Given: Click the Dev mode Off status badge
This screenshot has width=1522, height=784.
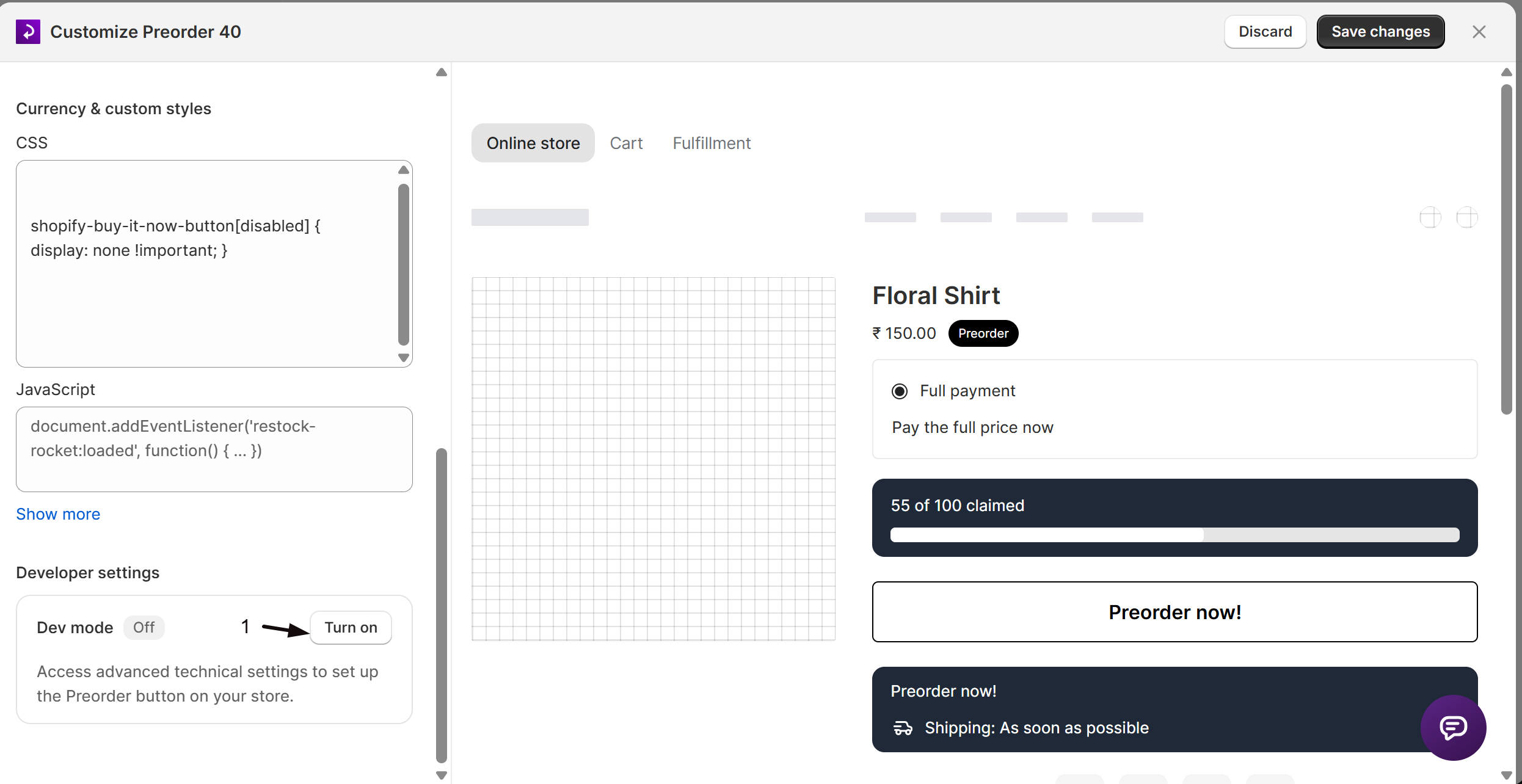Looking at the screenshot, I should pos(144,628).
